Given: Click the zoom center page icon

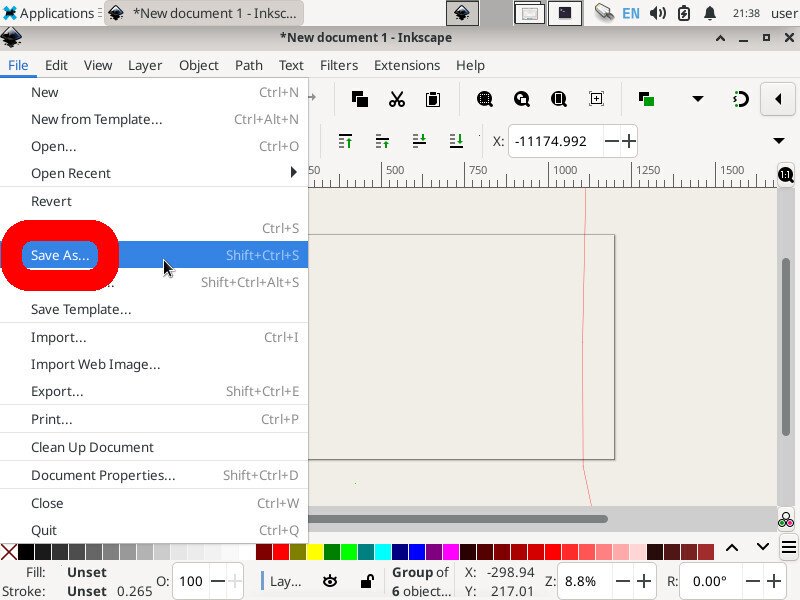Looking at the screenshot, I should coord(596,98).
